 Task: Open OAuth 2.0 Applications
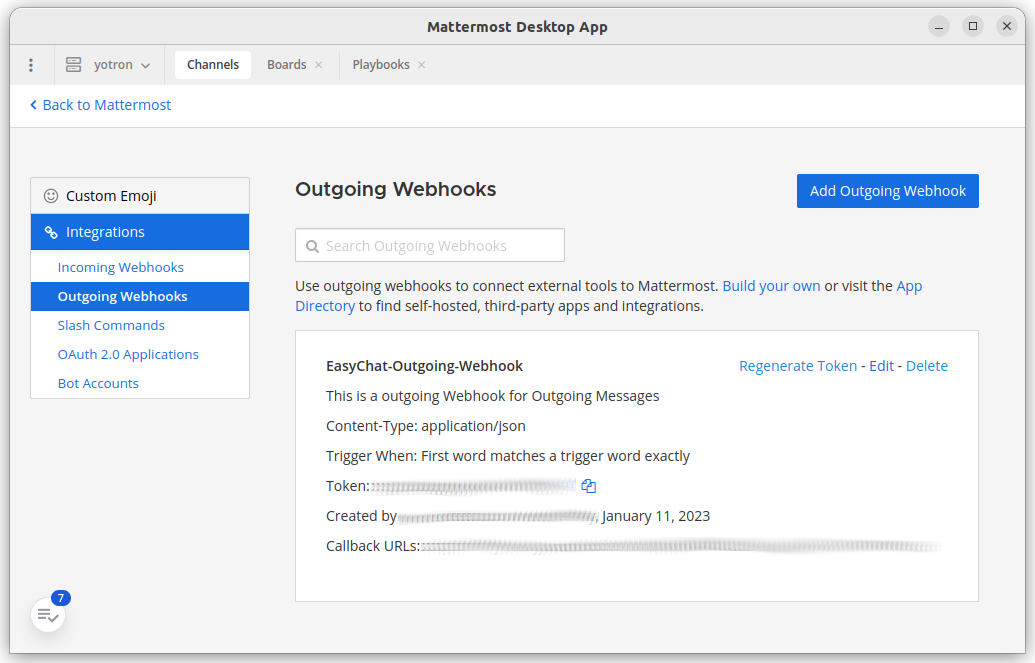click(x=128, y=355)
